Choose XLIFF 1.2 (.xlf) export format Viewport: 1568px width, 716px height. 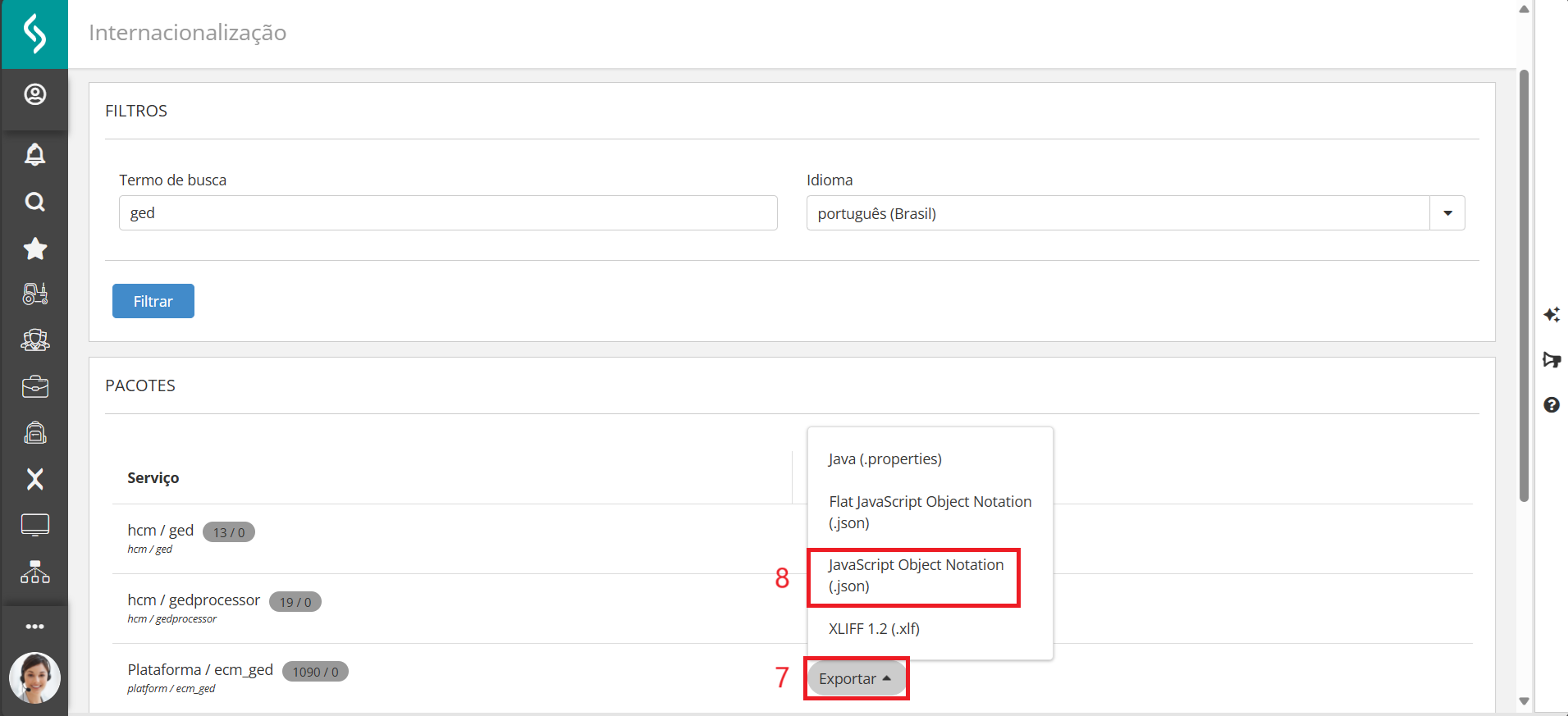(874, 628)
